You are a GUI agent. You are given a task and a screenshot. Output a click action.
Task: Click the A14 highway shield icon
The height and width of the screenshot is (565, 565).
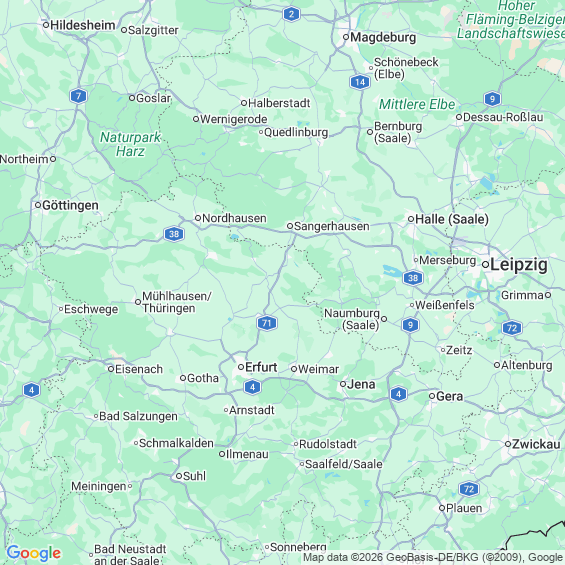360,82
